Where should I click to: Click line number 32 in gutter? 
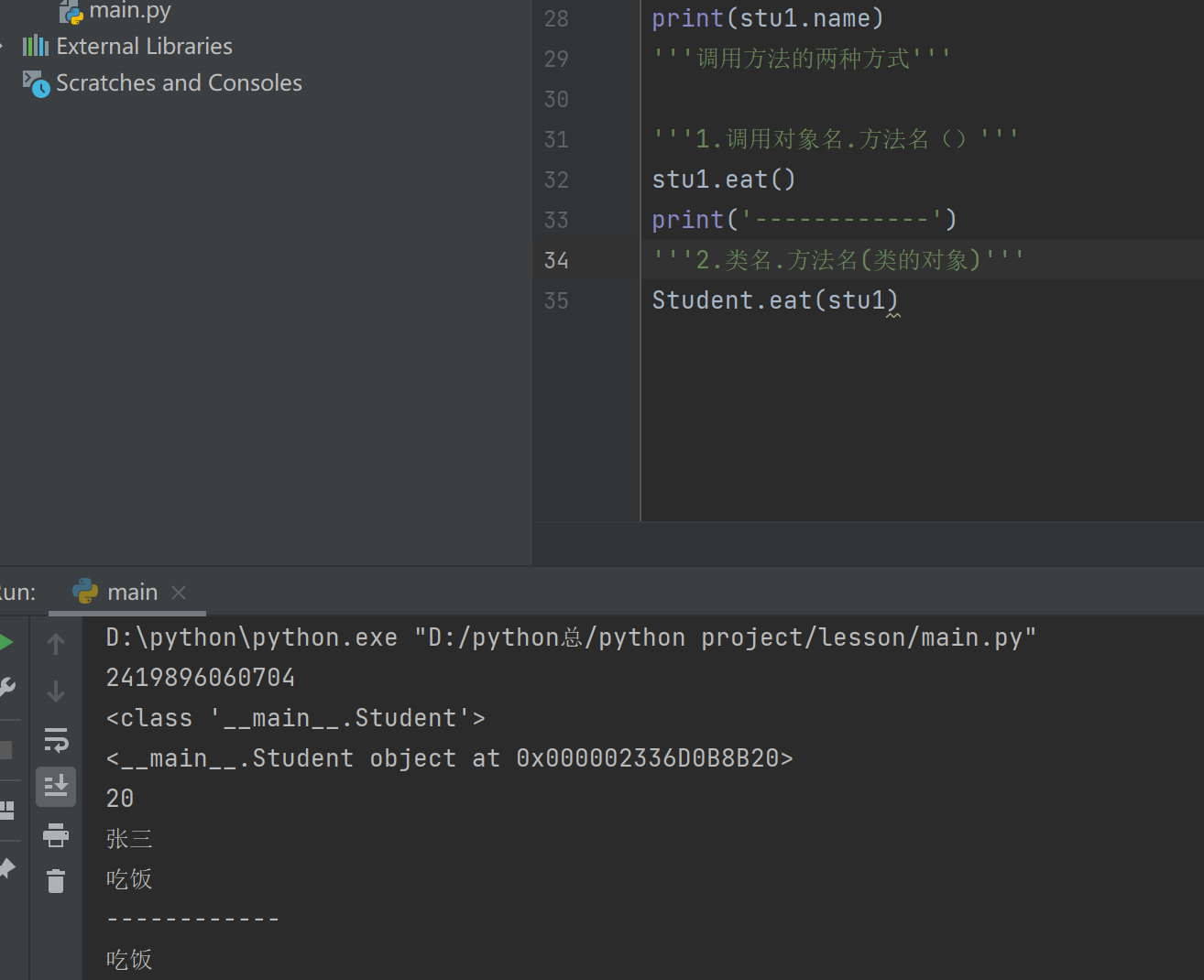556,180
